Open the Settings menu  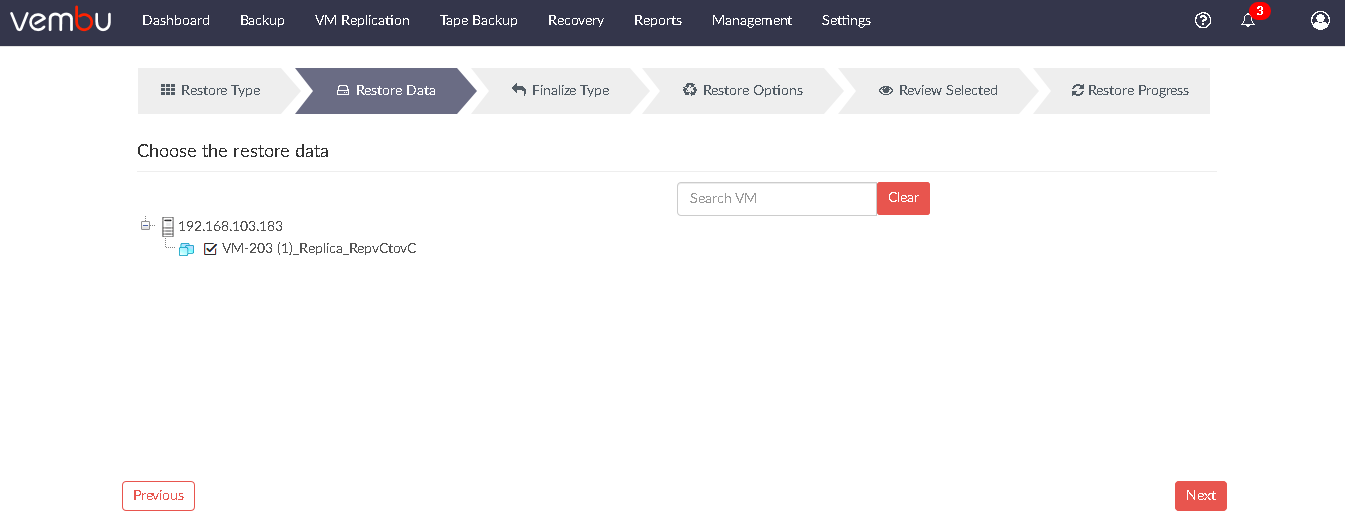(846, 20)
